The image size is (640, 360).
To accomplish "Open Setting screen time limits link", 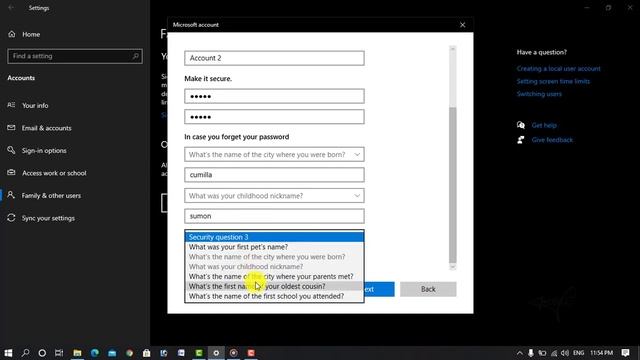I will tap(553, 81).
